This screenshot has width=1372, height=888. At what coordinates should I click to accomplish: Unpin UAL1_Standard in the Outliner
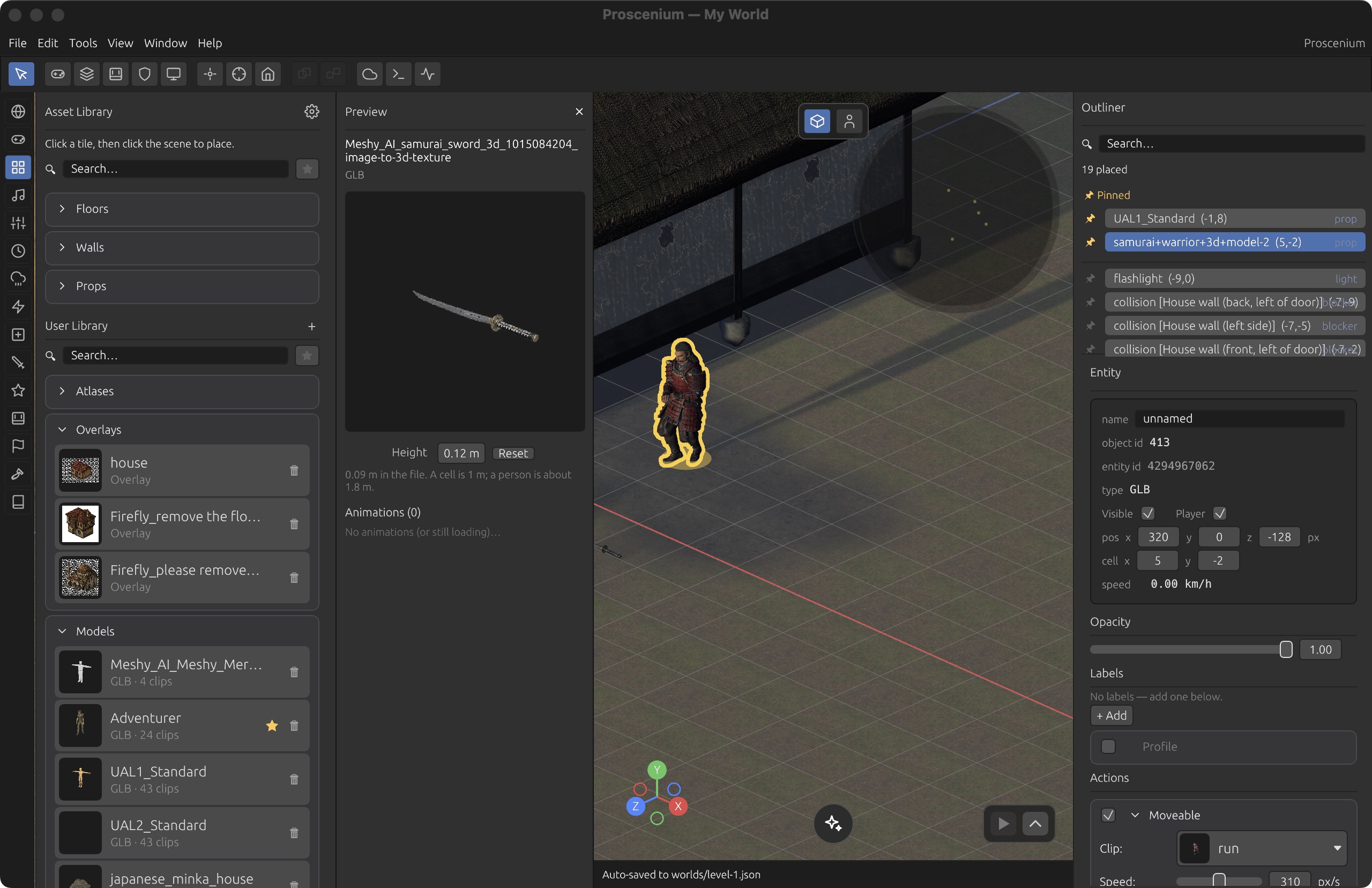[1090, 219]
